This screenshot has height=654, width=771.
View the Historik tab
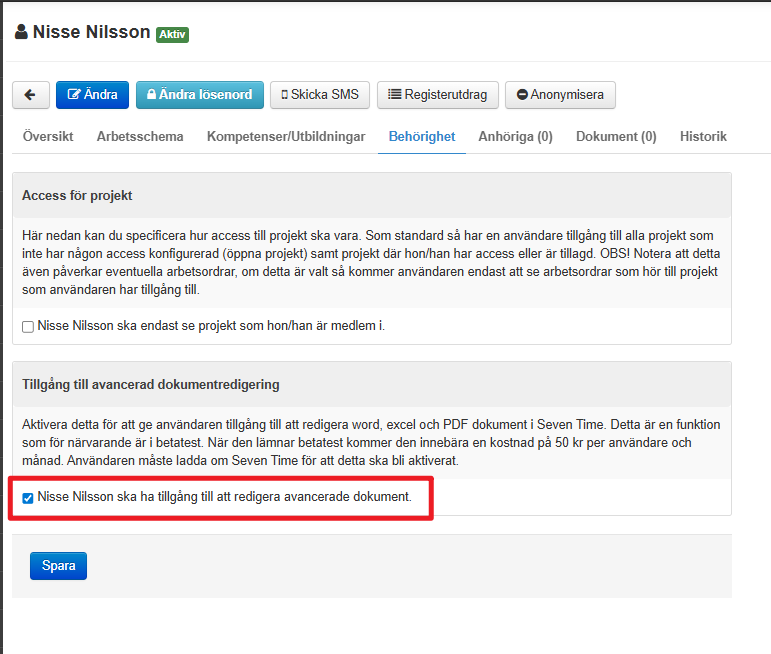pos(703,137)
